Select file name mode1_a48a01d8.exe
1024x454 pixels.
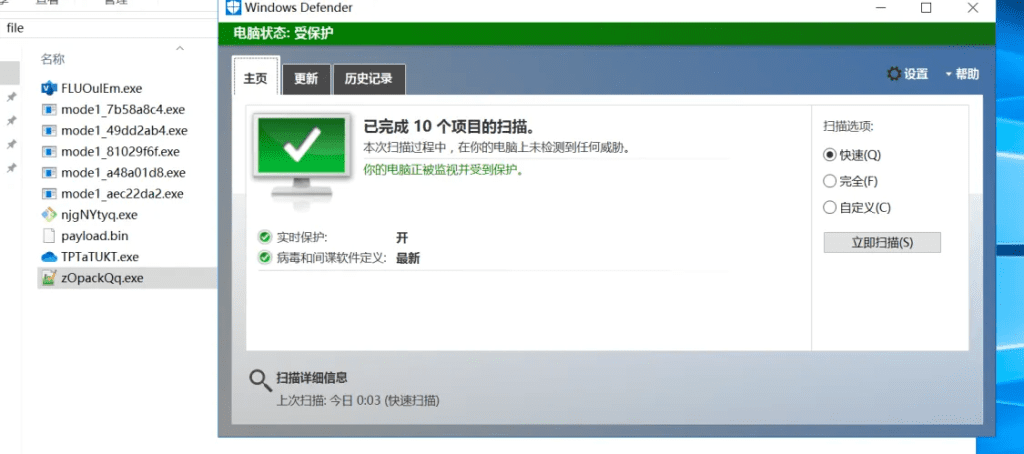[123, 172]
